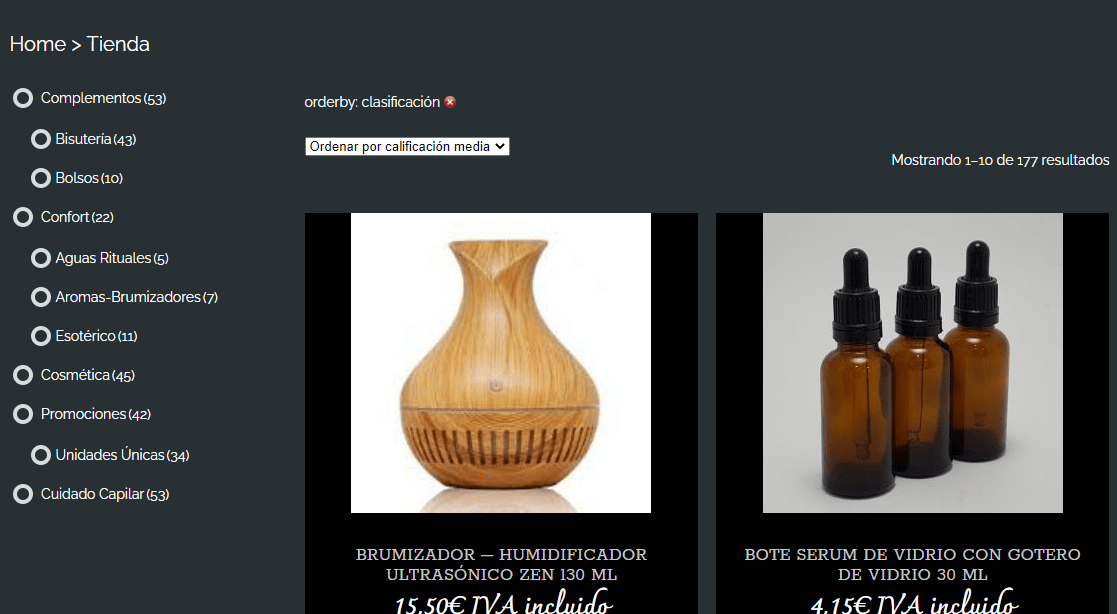Open Bote Serum de Vidrio product title

pos(913,564)
